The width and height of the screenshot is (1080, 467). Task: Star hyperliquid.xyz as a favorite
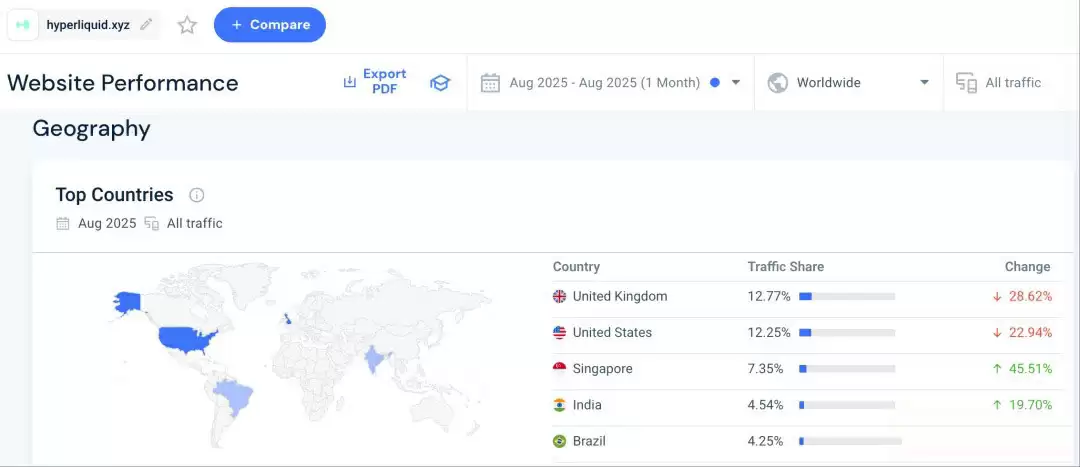pos(187,25)
